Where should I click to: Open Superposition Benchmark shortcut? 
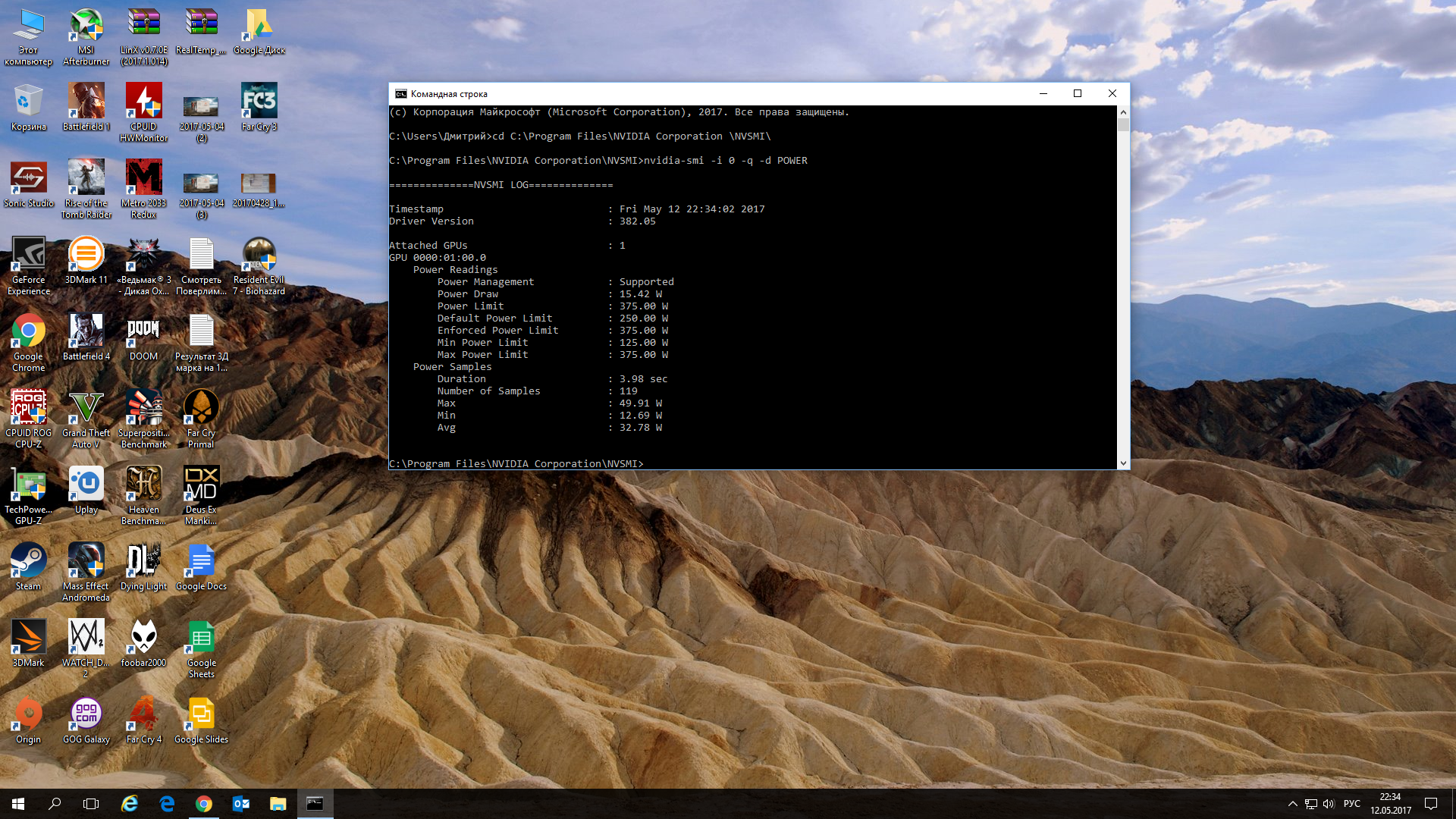click(x=143, y=408)
